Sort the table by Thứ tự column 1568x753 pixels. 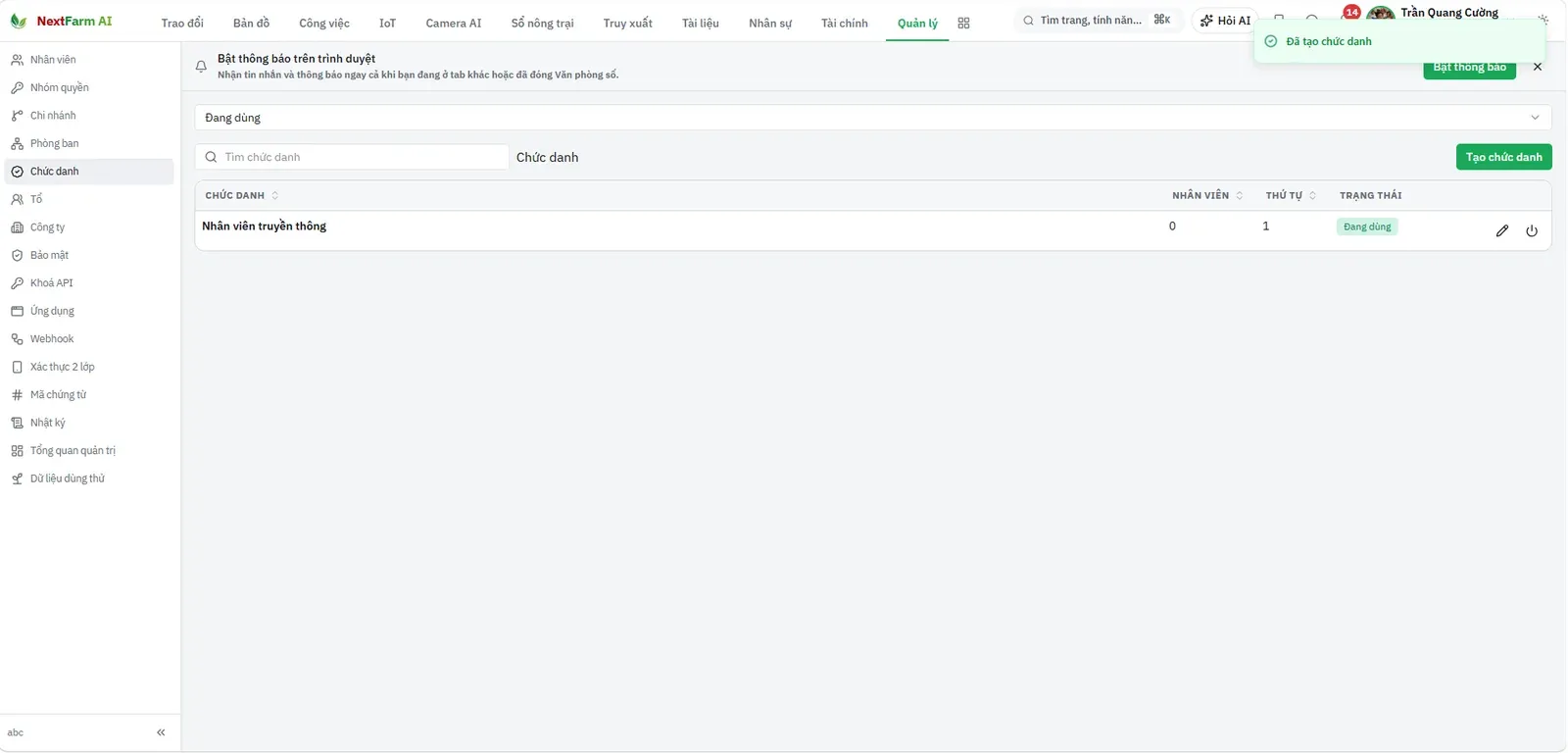click(1291, 195)
